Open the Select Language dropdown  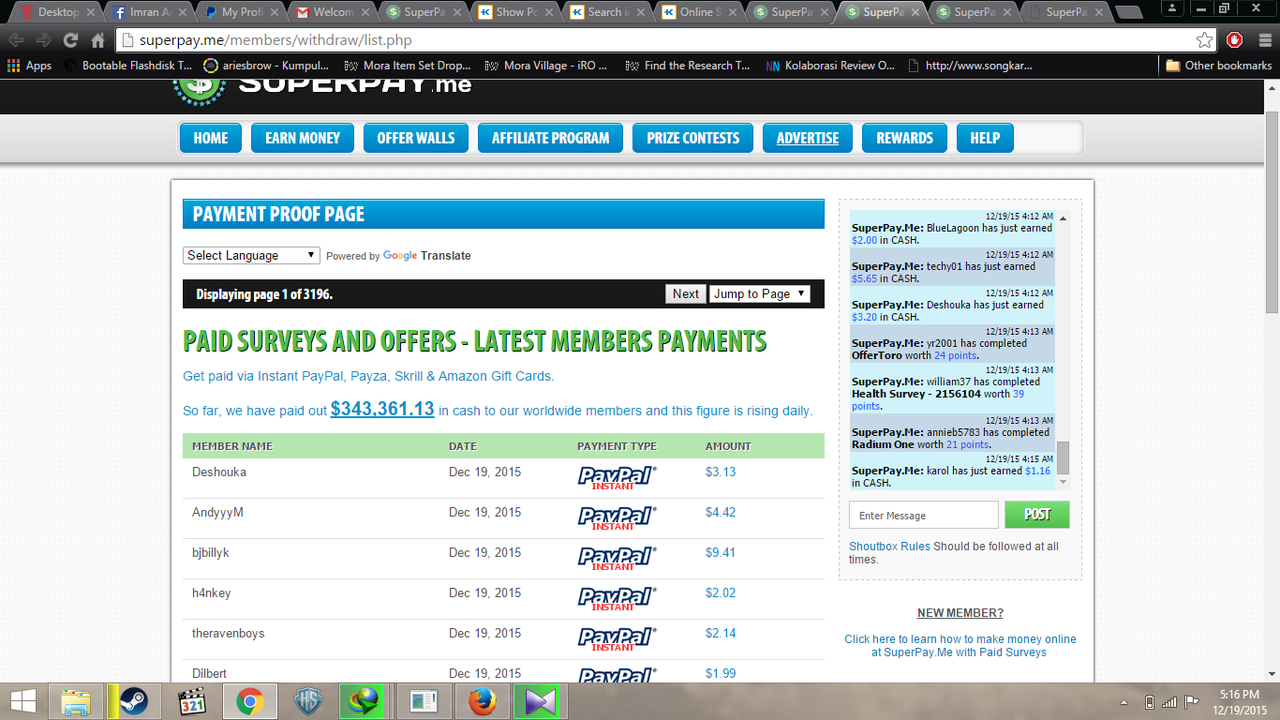[251, 256]
